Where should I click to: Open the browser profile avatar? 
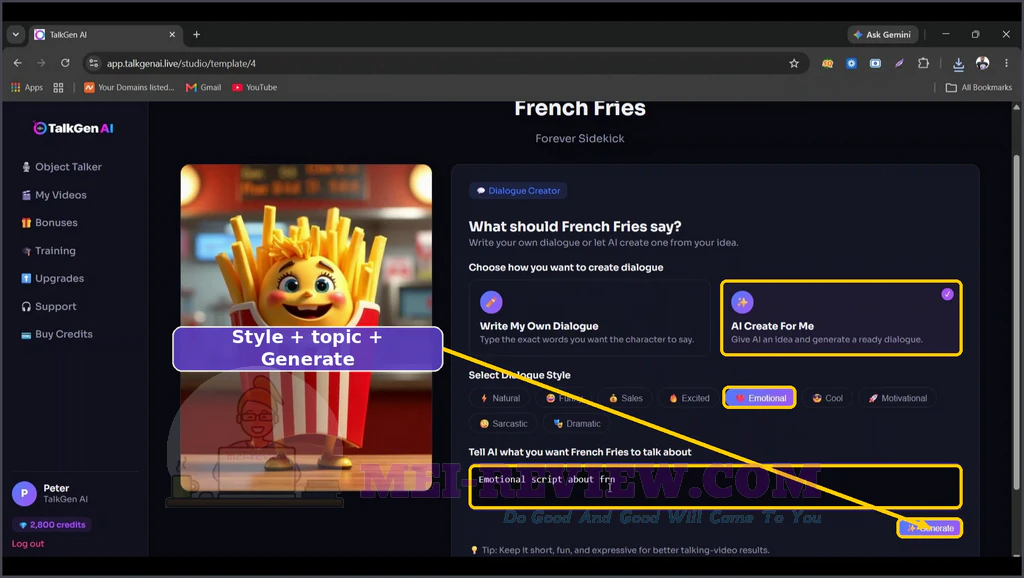pos(982,63)
